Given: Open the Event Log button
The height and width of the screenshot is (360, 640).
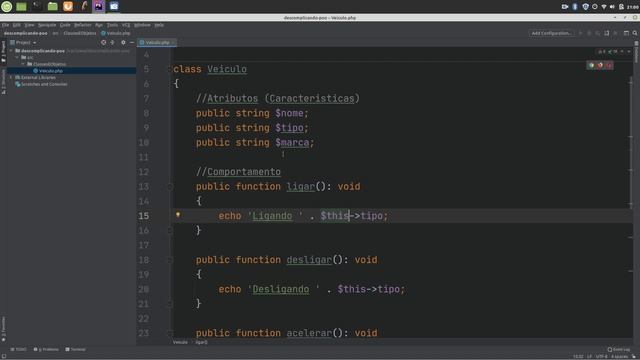Looking at the screenshot, I should 619,349.
